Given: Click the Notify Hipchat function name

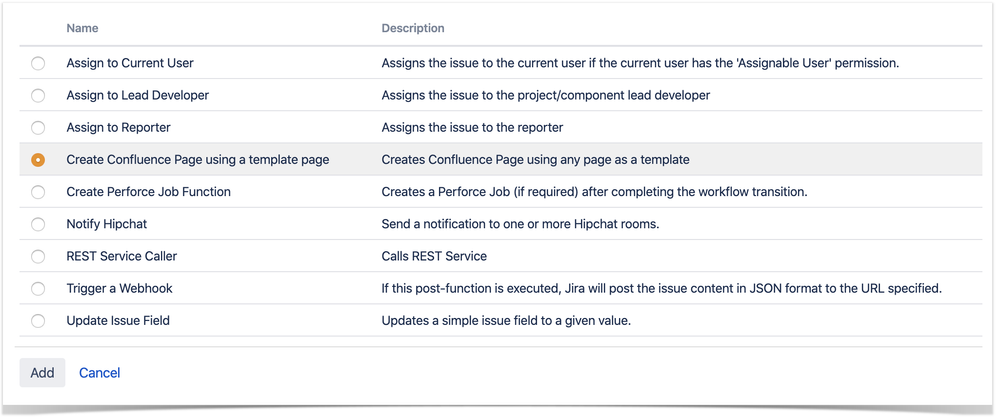Looking at the screenshot, I should click(107, 224).
